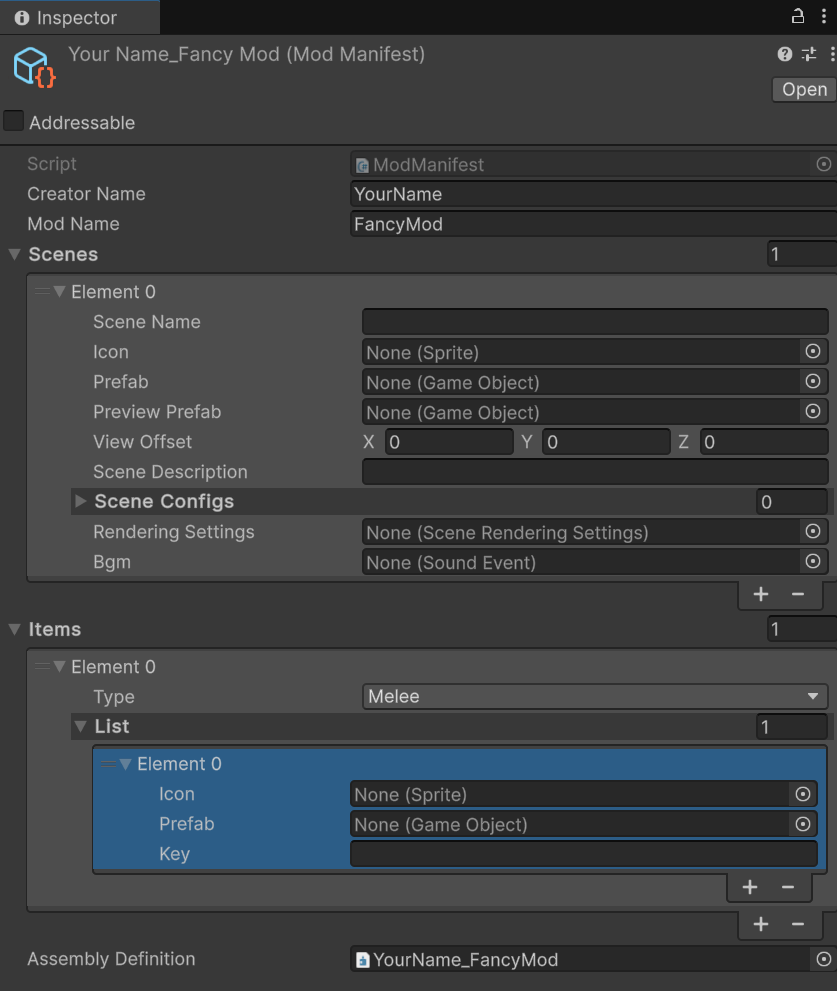Collapse the Items list foldout
This screenshot has height=991, width=837.
click(13, 629)
